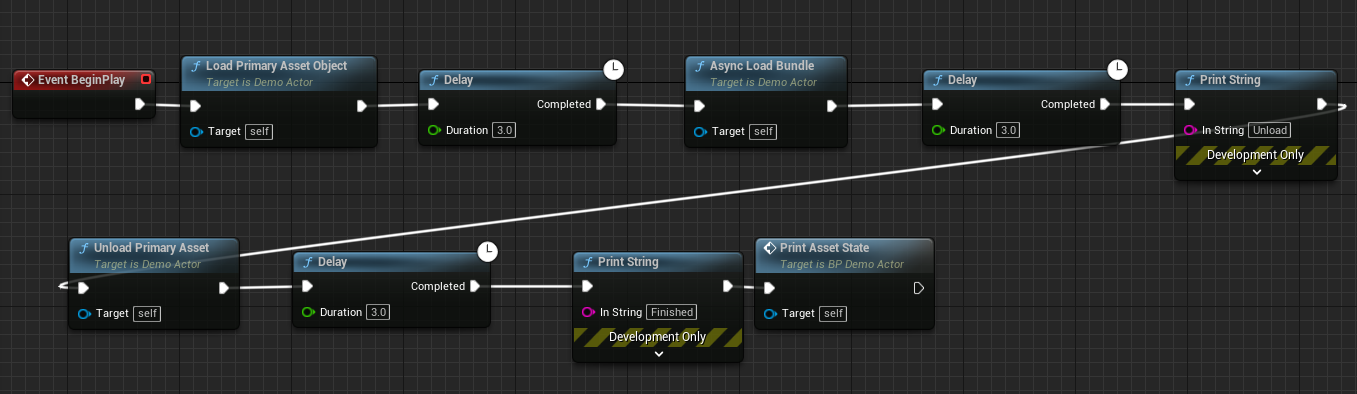This screenshot has width=1357, height=394.
Task: Edit the In String value Unload
Action: (x=1270, y=130)
